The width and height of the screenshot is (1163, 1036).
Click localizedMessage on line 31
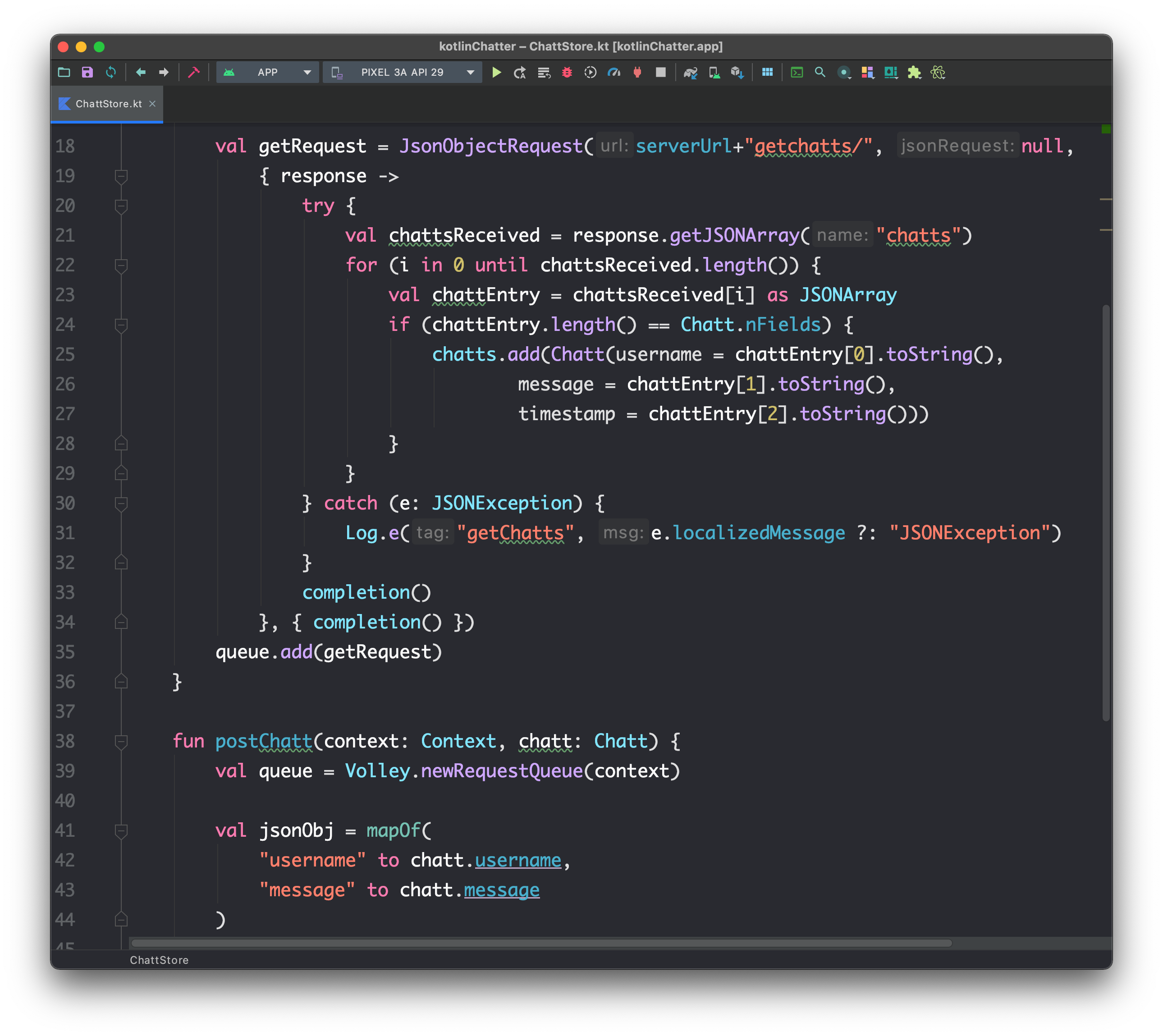tap(759, 533)
